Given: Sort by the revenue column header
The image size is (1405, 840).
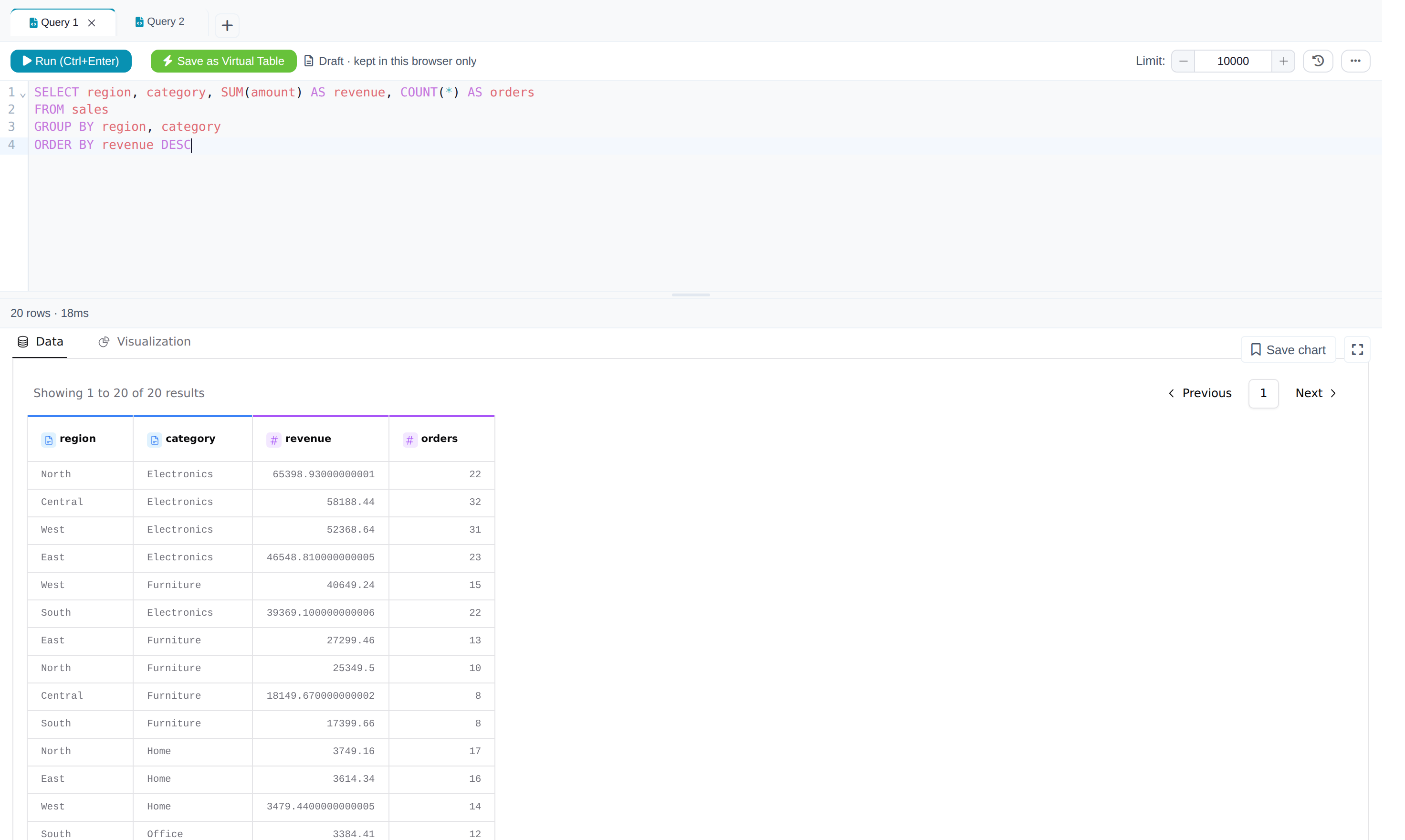Looking at the screenshot, I should coord(320,439).
